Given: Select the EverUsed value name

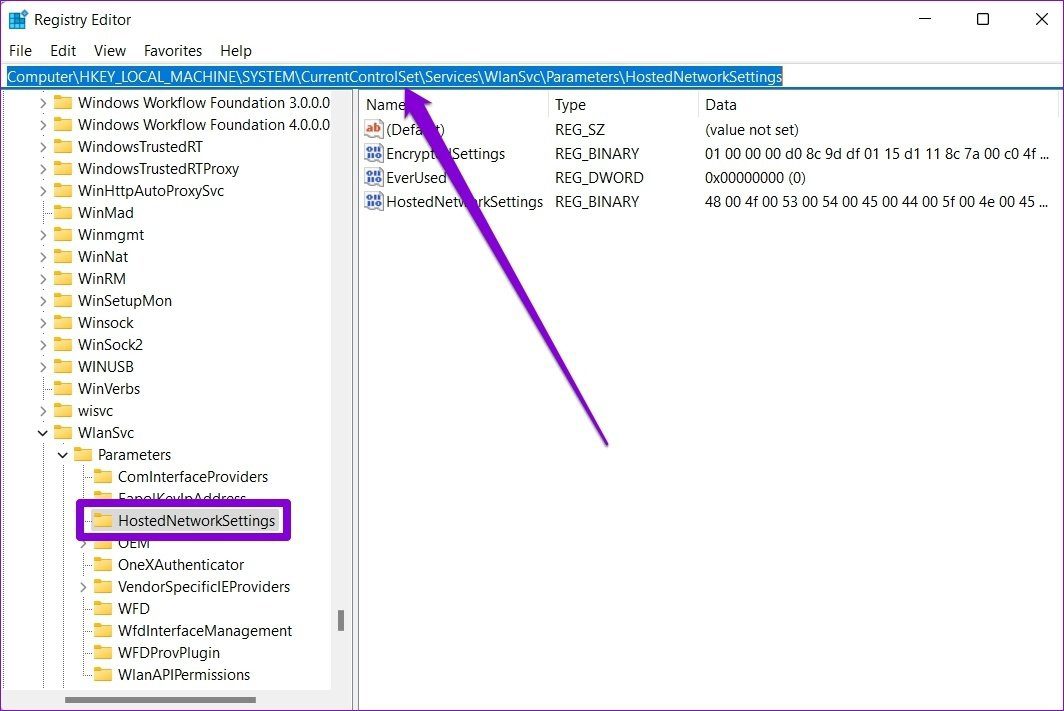Looking at the screenshot, I should tap(416, 178).
